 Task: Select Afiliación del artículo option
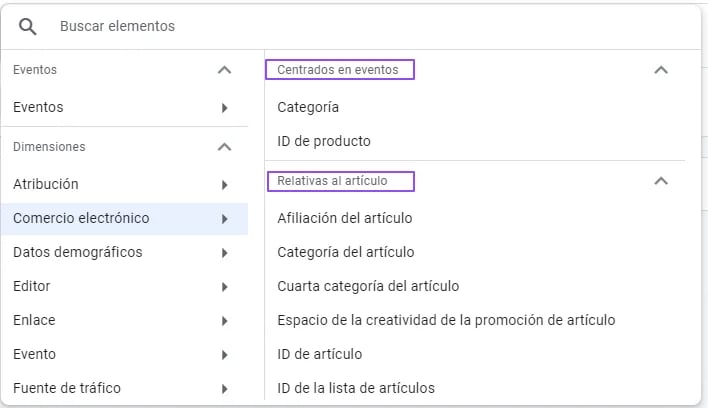(345, 218)
